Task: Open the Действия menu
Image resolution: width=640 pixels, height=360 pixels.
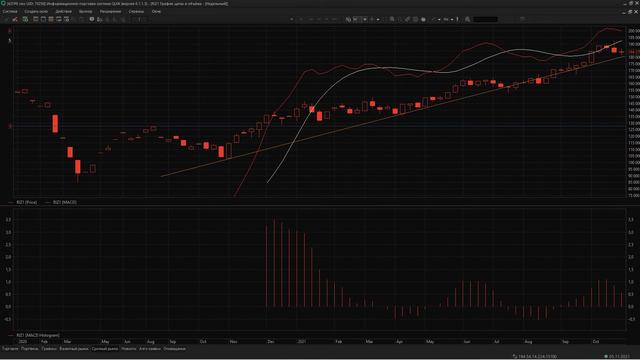Action: (63, 11)
